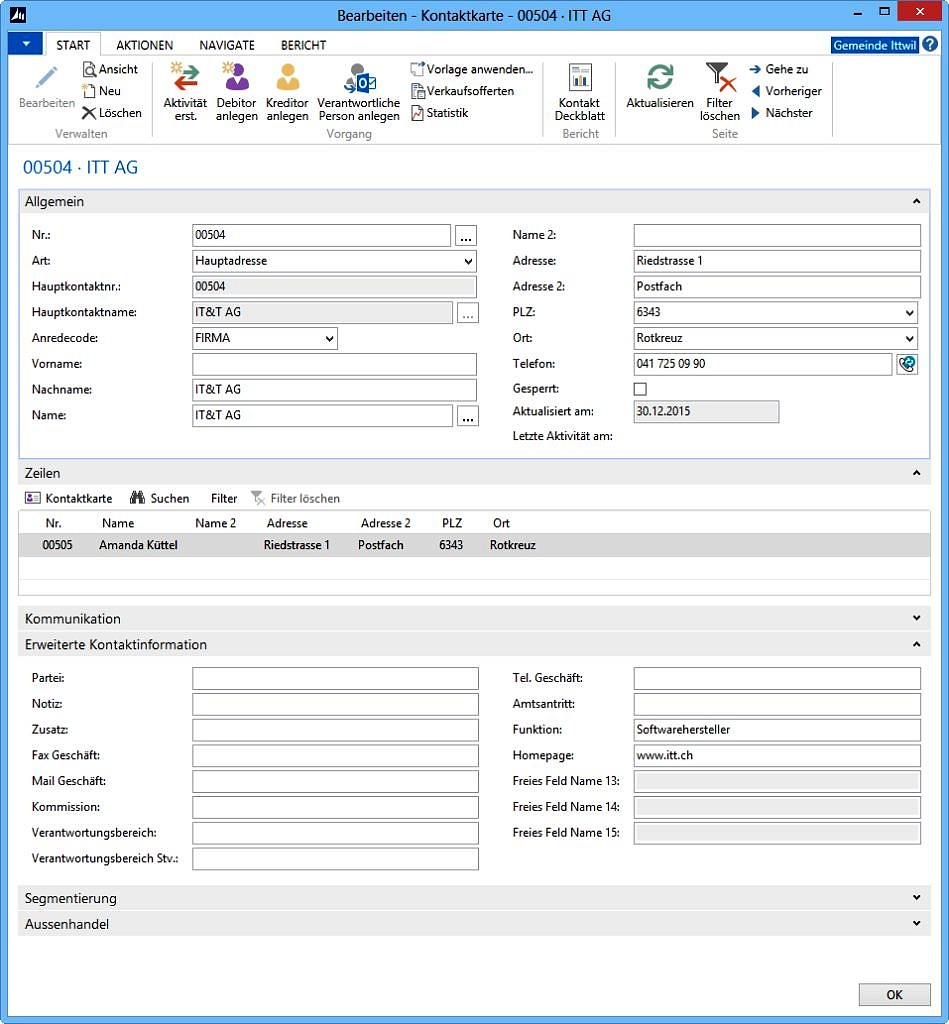Create a new record with Neu

102,91
